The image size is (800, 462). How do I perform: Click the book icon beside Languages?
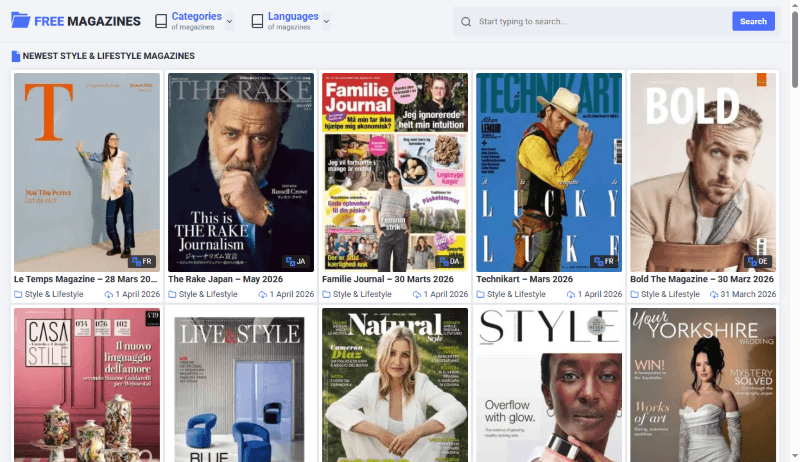(257, 21)
